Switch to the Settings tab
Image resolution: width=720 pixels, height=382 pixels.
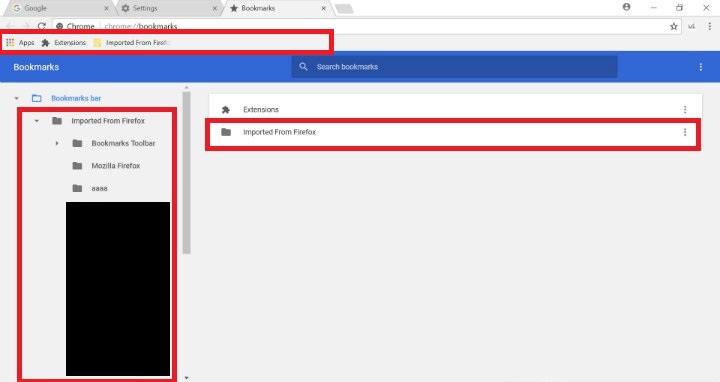[x=169, y=8]
